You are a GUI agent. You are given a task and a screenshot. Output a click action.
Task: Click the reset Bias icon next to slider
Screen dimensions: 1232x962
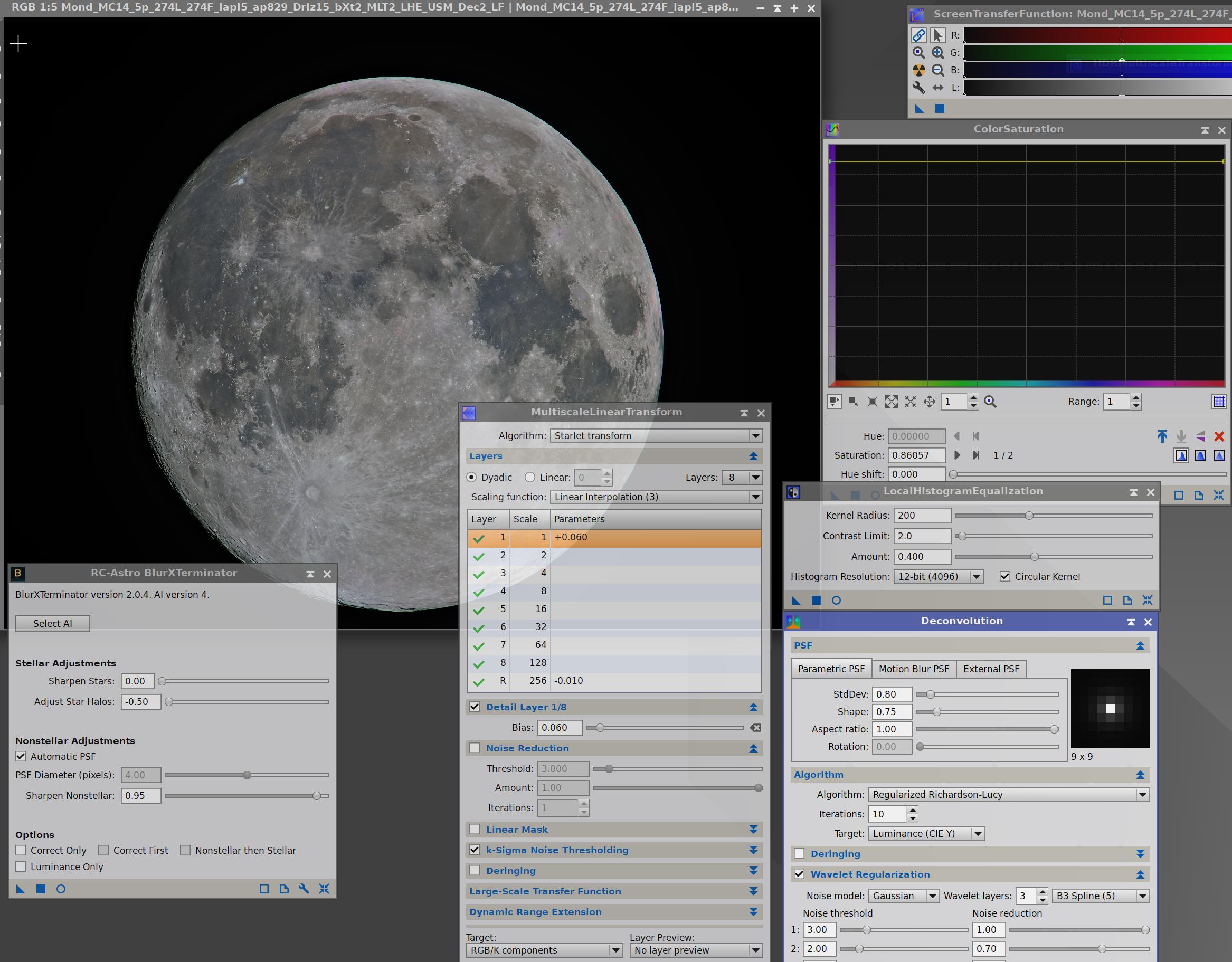755,727
